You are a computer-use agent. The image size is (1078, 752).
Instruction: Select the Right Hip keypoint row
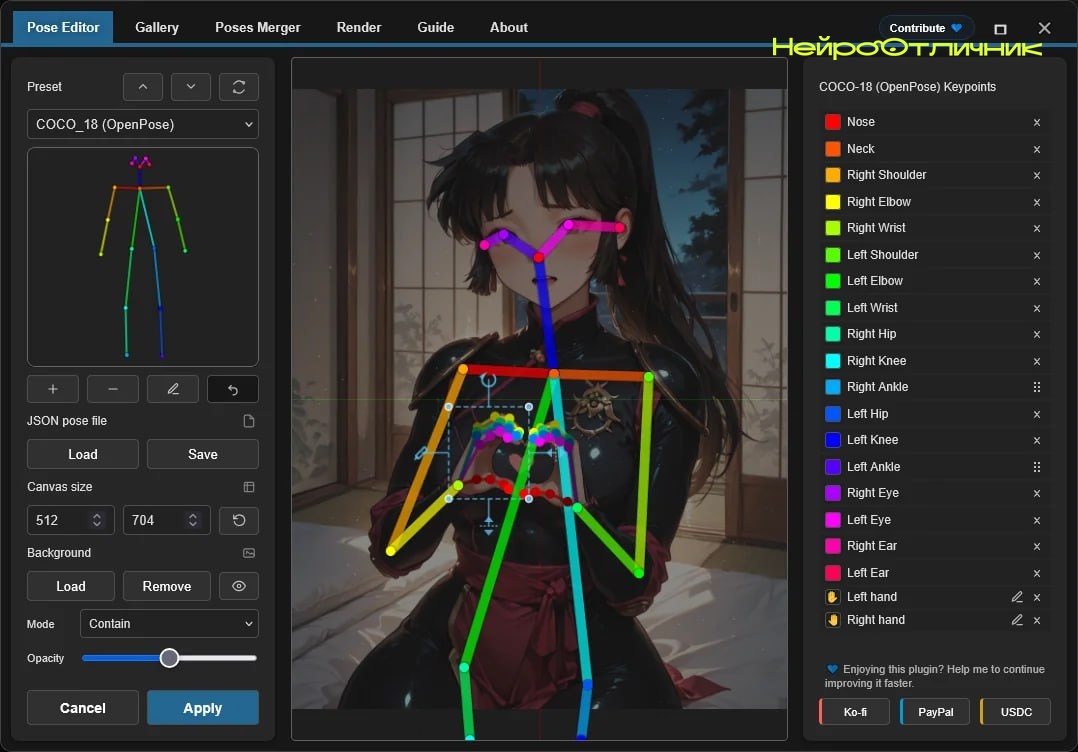(x=934, y=334)
